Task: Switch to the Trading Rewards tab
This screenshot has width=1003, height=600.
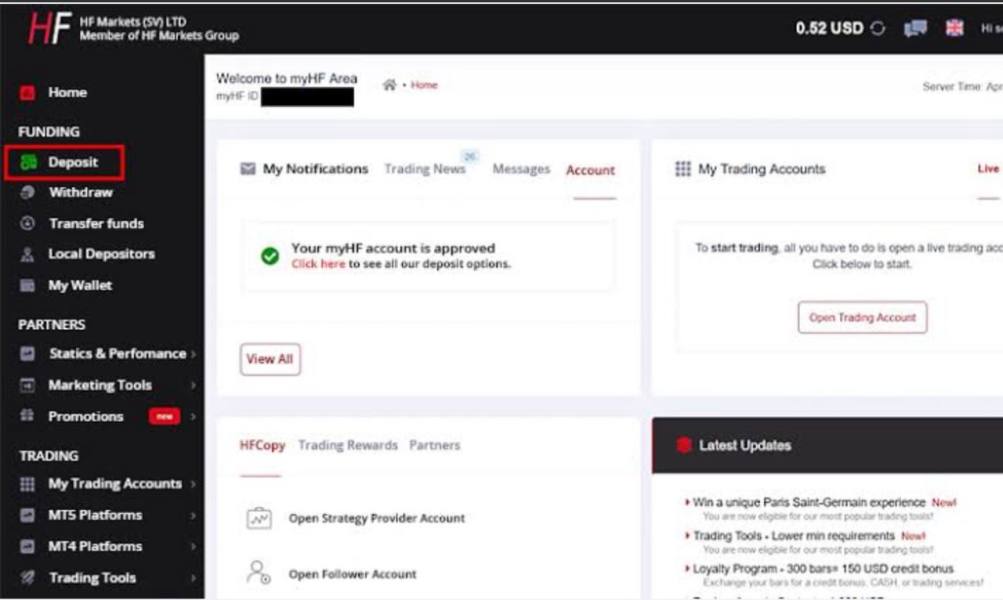Action: pyautogui.click(x=348, y=445)
